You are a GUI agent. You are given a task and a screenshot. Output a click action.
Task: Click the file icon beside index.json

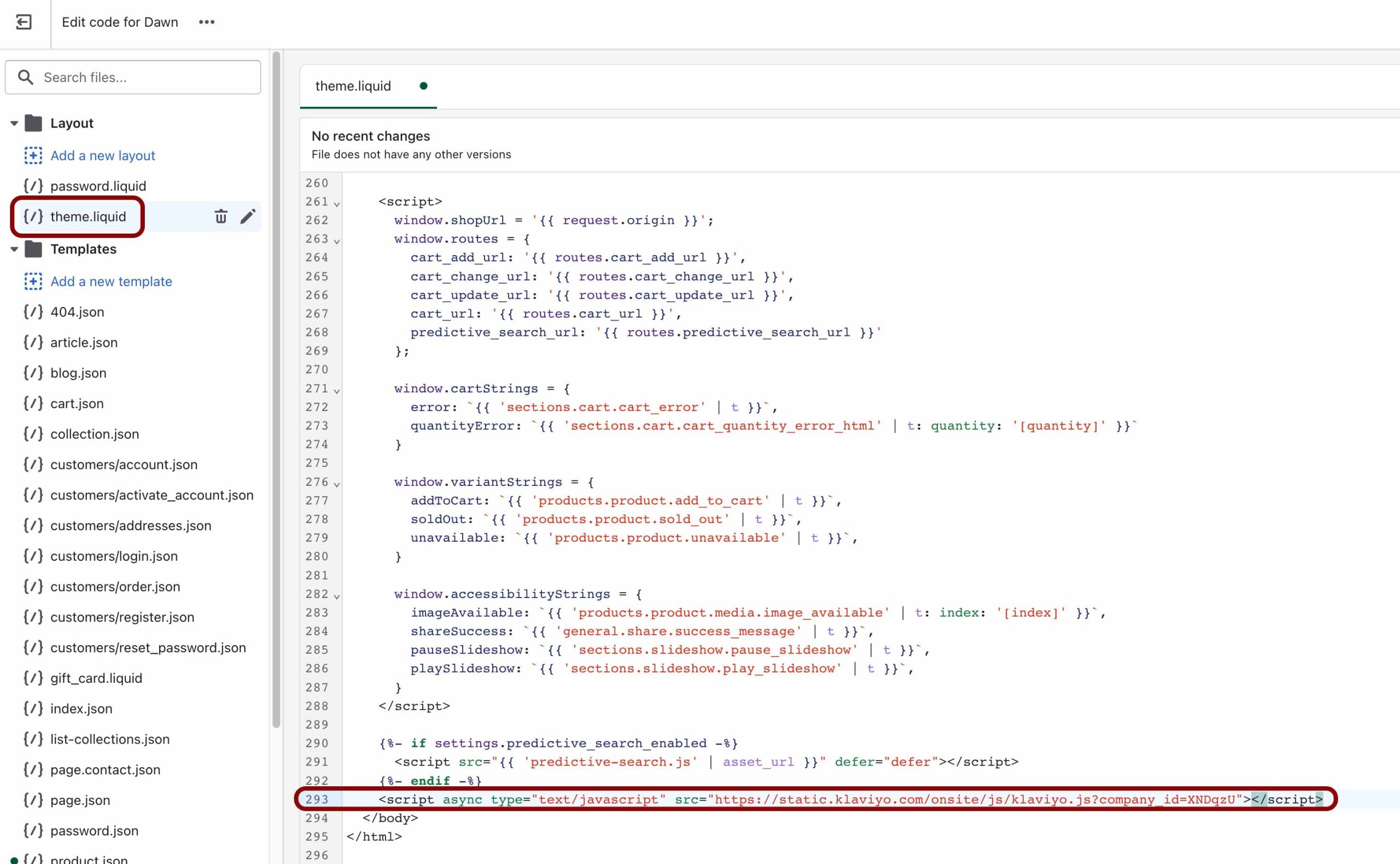(x=33, y=708)
